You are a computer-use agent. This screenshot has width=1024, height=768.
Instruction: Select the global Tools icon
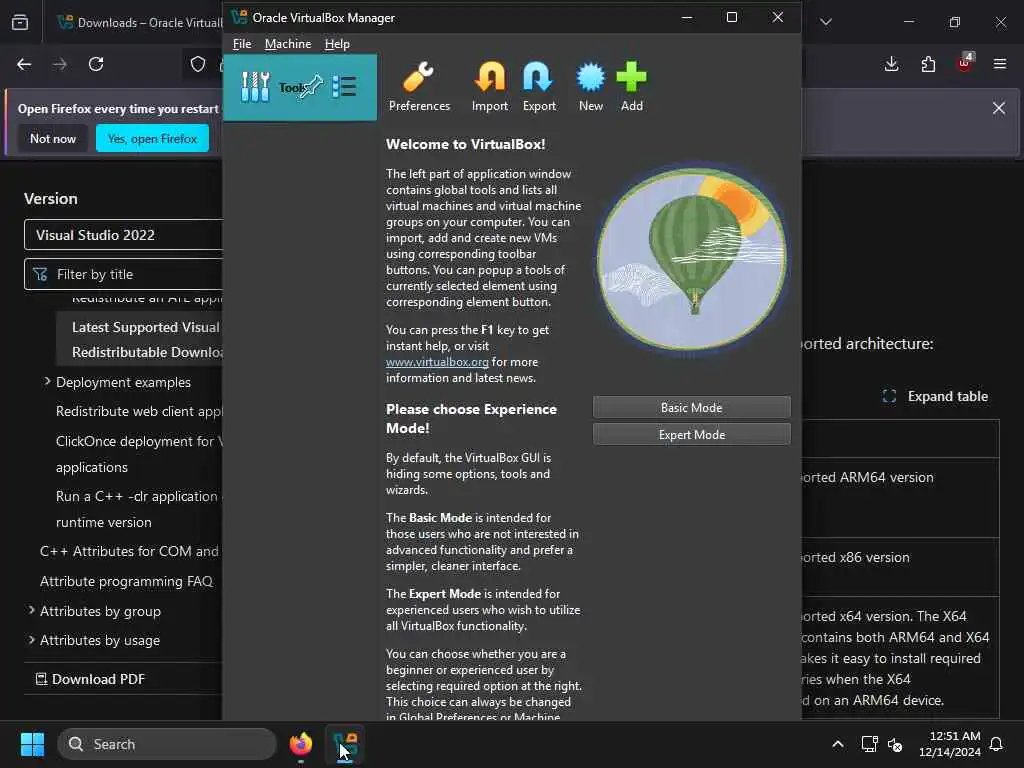255,87
